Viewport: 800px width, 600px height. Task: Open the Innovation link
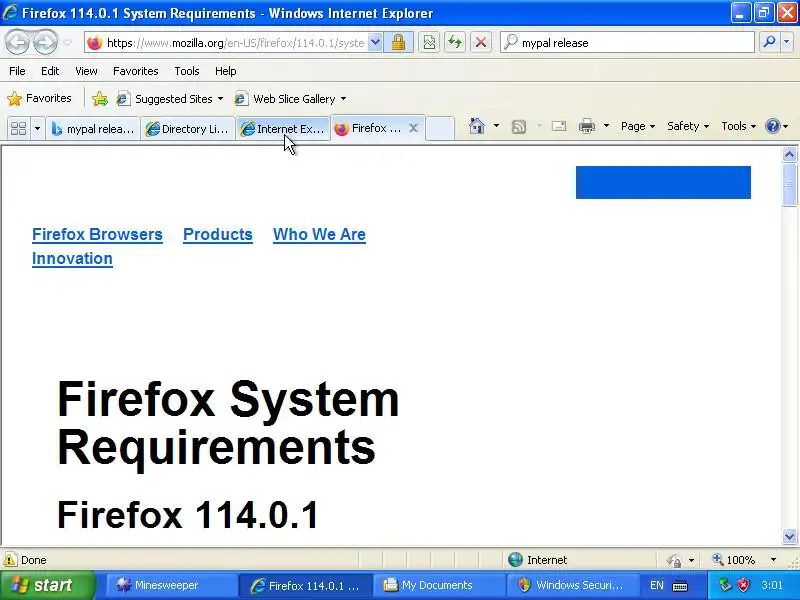tap(72, 259)
